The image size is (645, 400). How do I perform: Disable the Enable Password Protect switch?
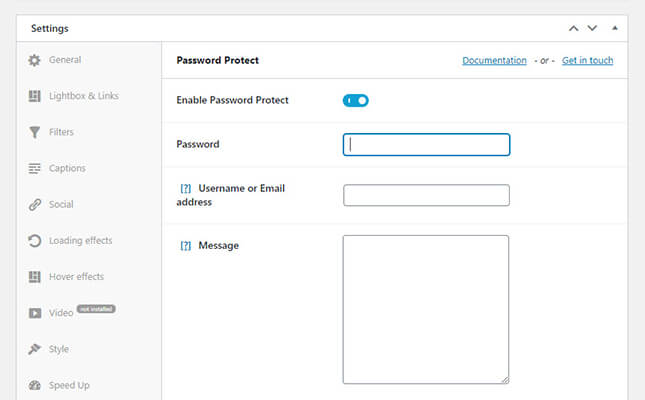point(356,100)
